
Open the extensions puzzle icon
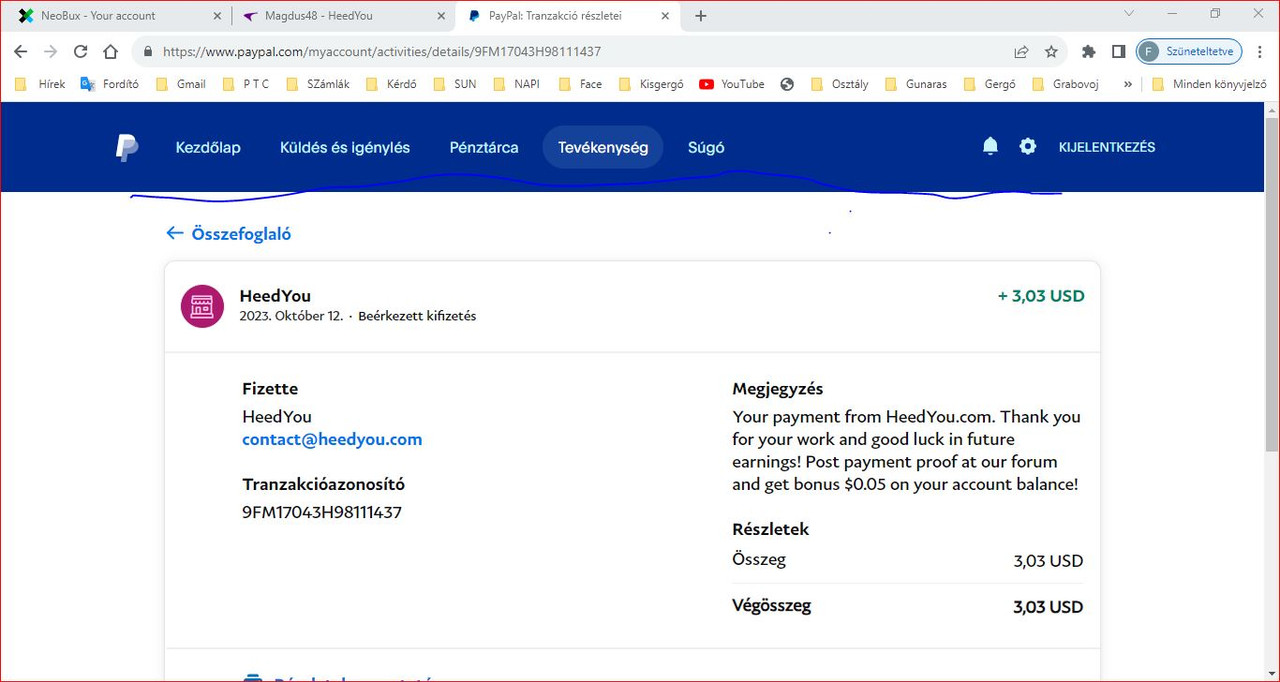pos(1089,51)
